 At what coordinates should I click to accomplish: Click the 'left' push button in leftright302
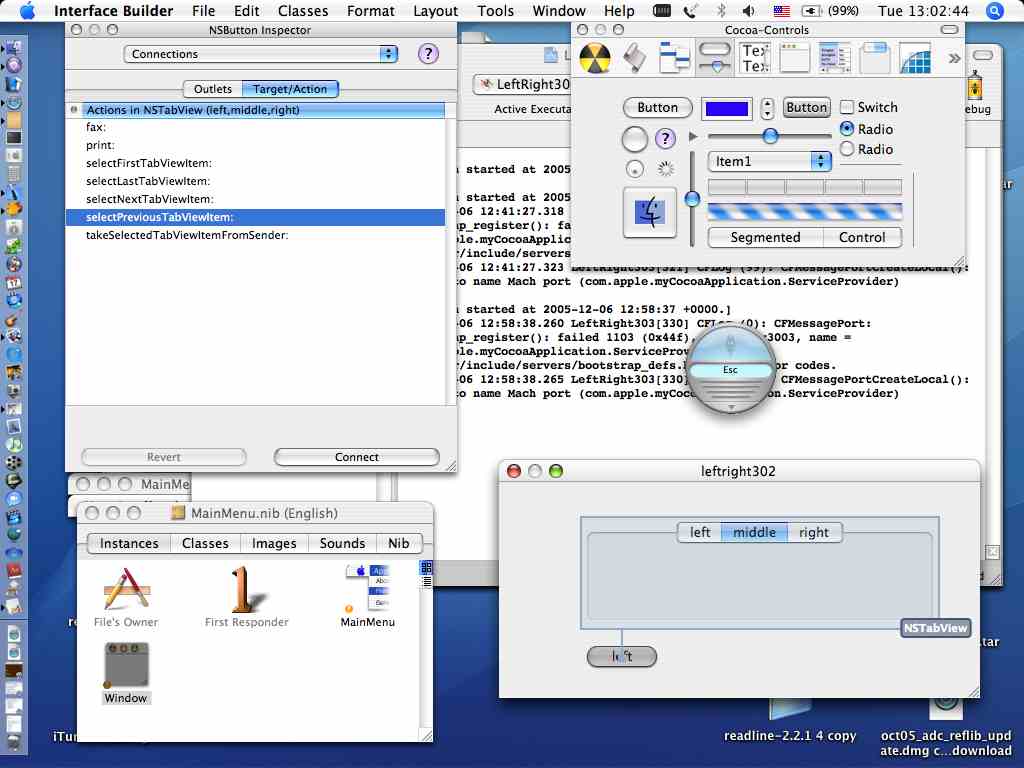click(x=622, y=656)
